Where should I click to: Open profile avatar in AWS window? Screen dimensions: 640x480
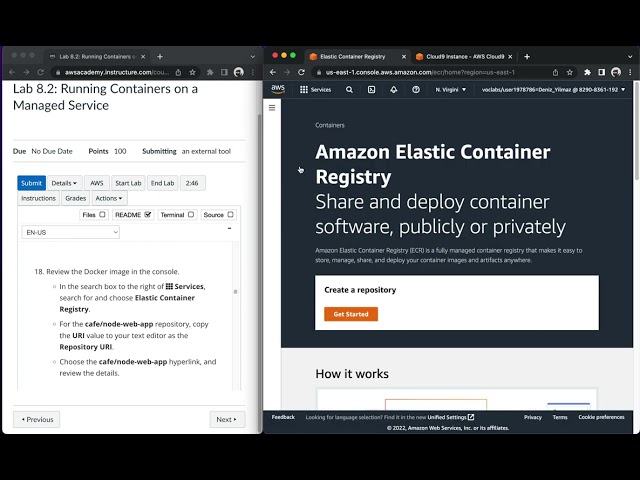pos(616,72)
